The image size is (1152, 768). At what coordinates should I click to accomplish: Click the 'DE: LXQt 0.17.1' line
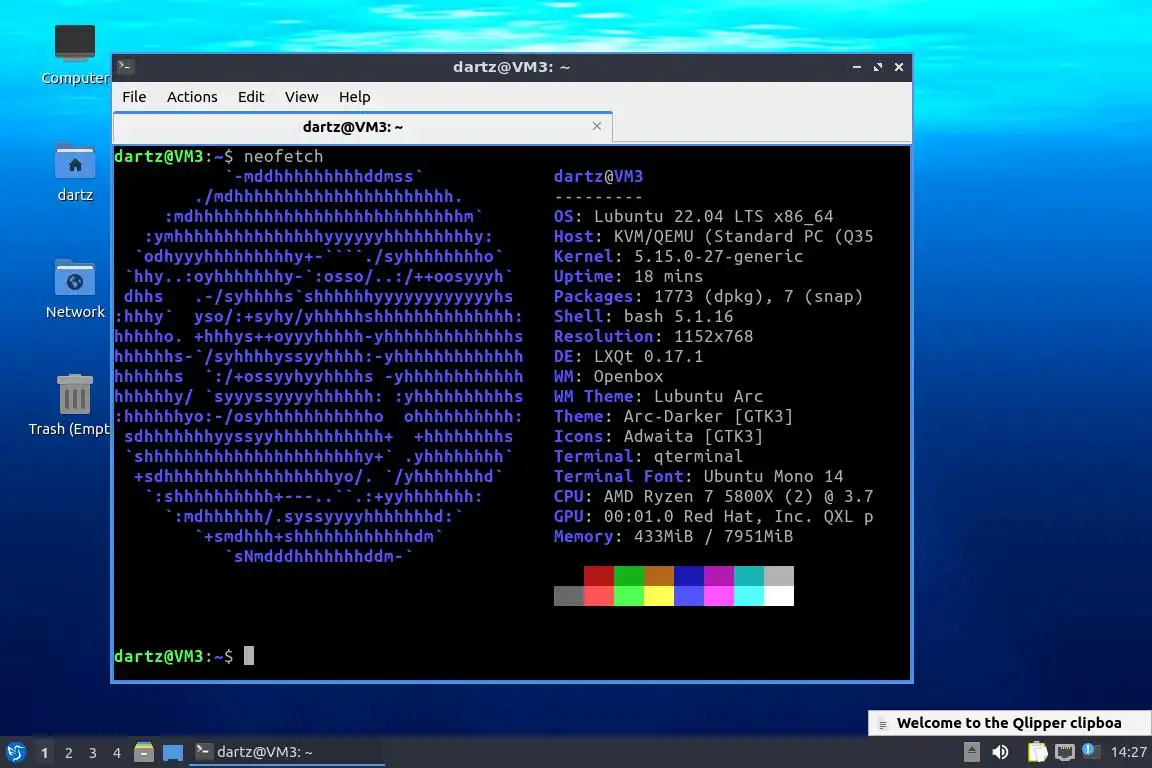[x=628, y=356]
